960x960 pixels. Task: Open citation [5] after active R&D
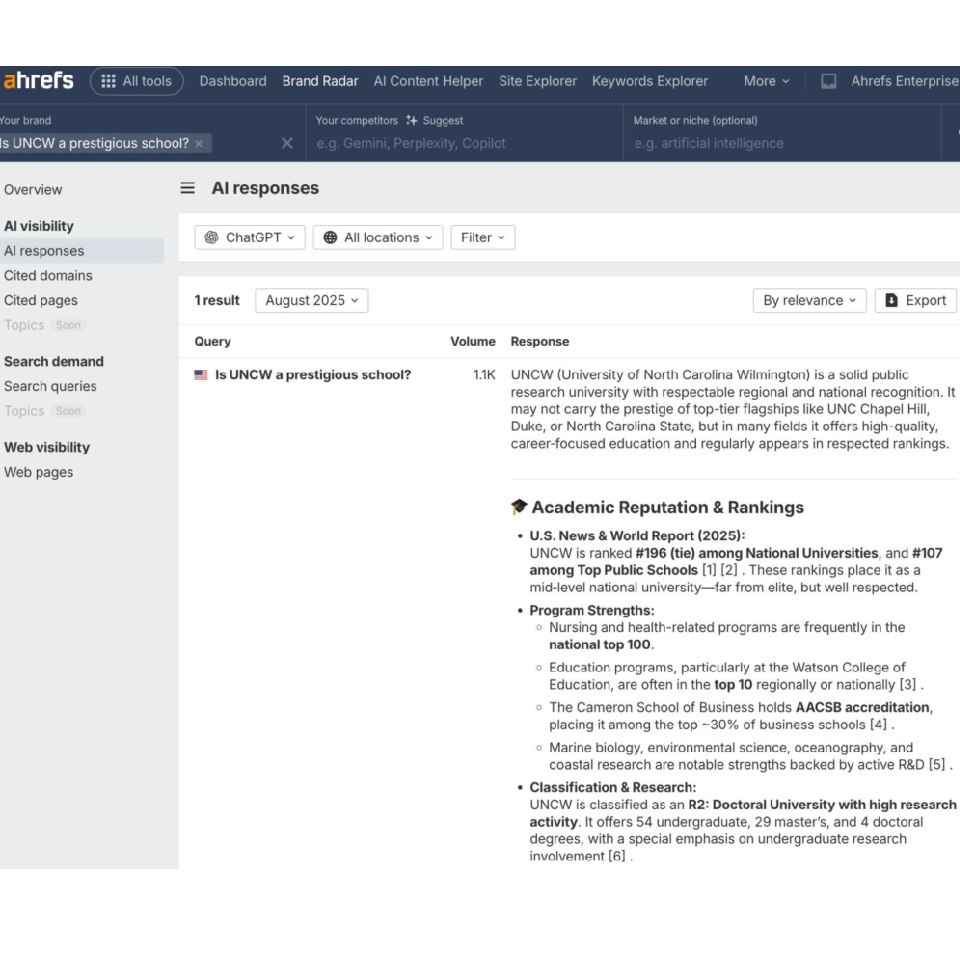(x=937, y=765)
